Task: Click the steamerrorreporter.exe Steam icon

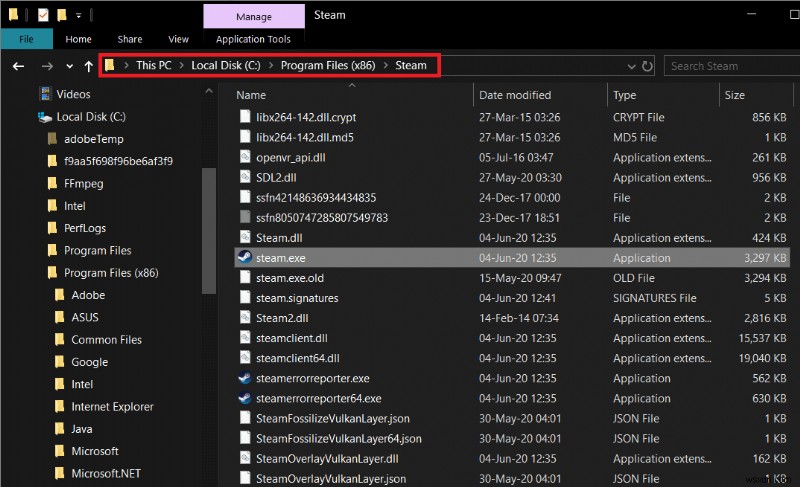Action: click(244, 379)
